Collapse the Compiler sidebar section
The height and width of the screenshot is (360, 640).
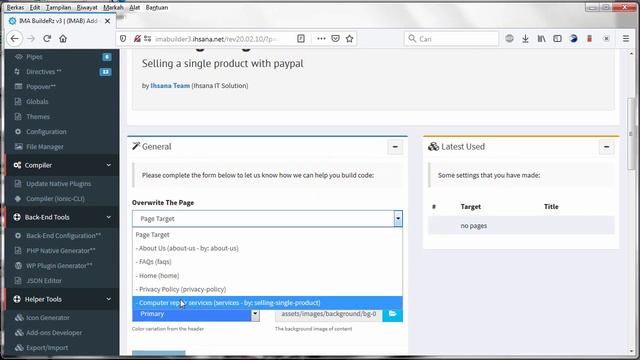pyautogui.click(x=62, y=165)
